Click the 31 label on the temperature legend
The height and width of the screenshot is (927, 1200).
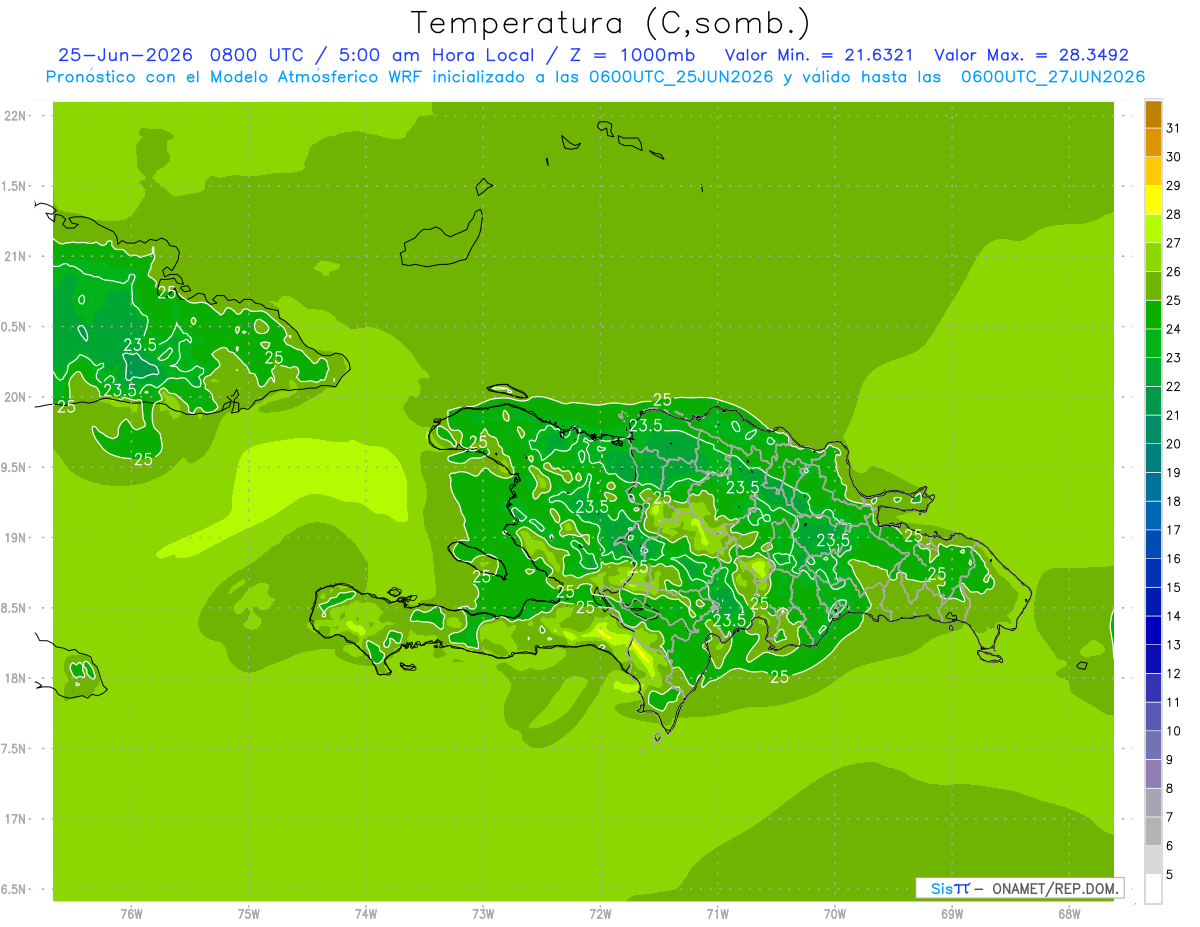tap(1173, 128)
